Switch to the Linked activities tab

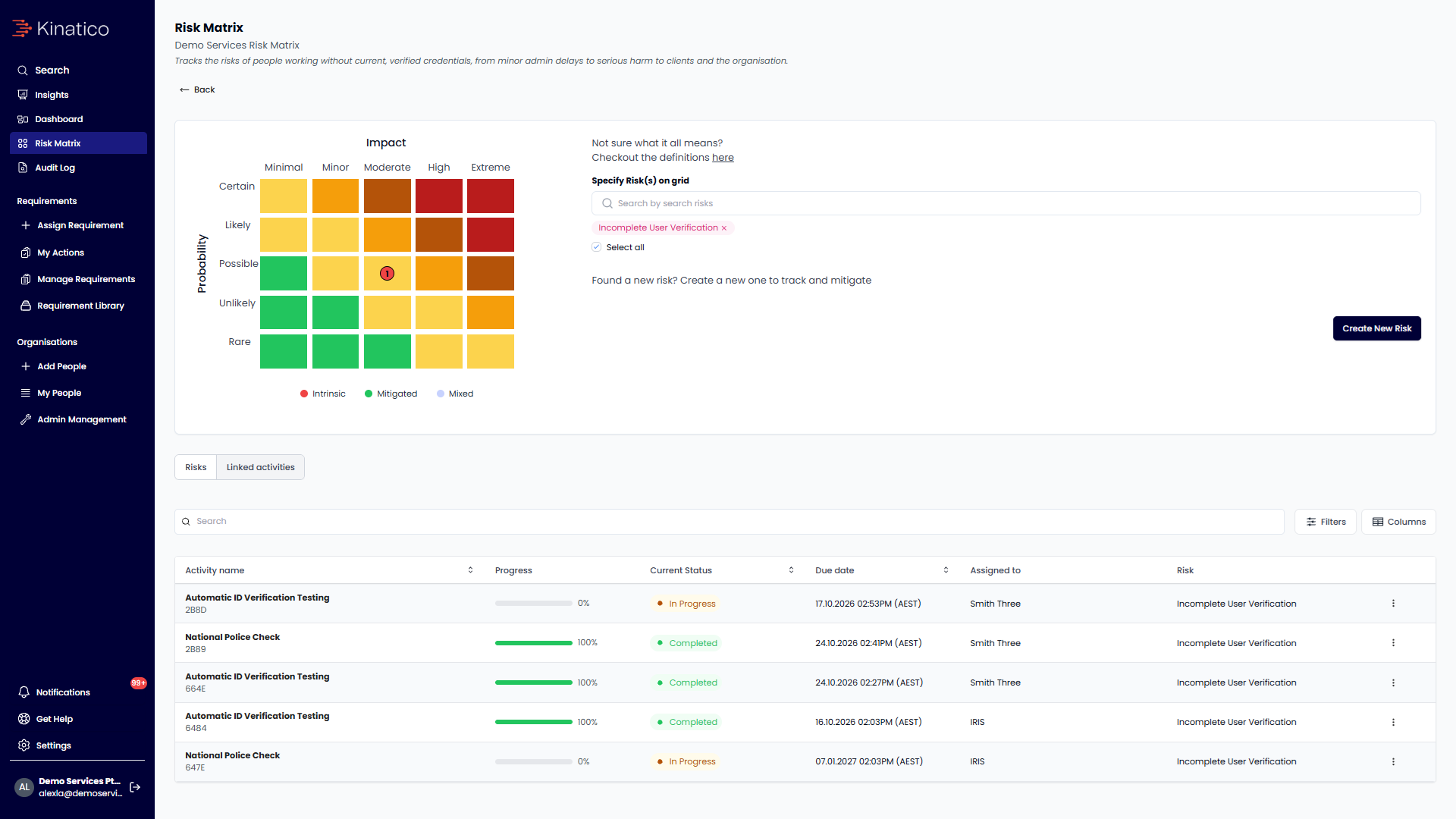click(260, 467)
